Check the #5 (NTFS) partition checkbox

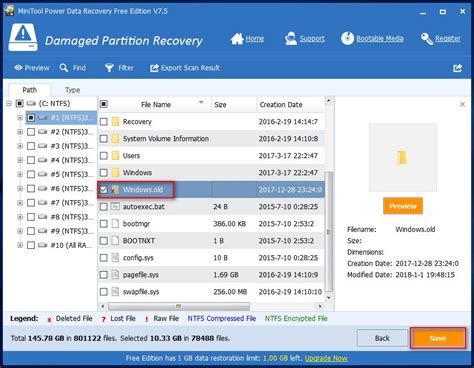pyautogui.click(x=31, y=174)
